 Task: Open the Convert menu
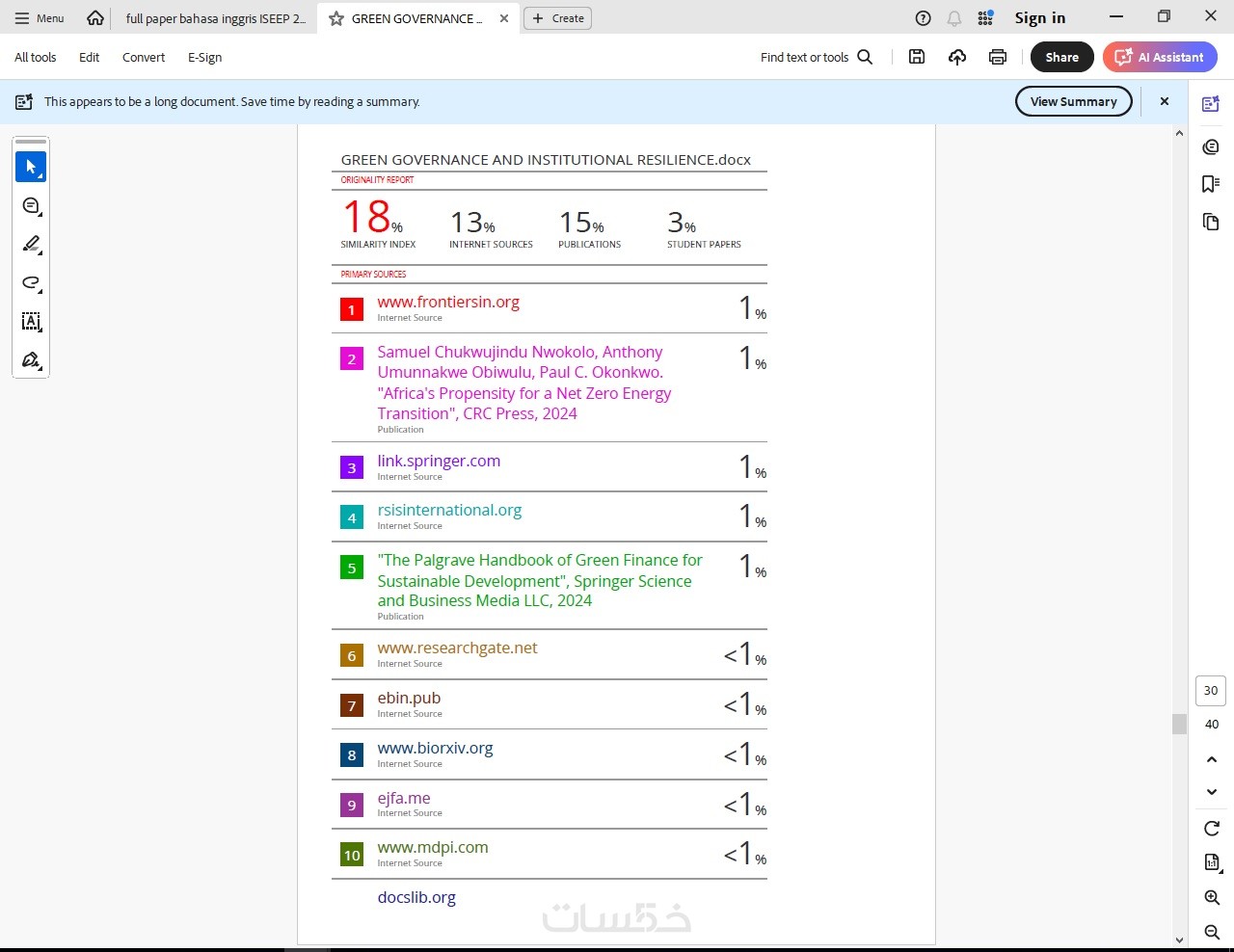point(144,57)
